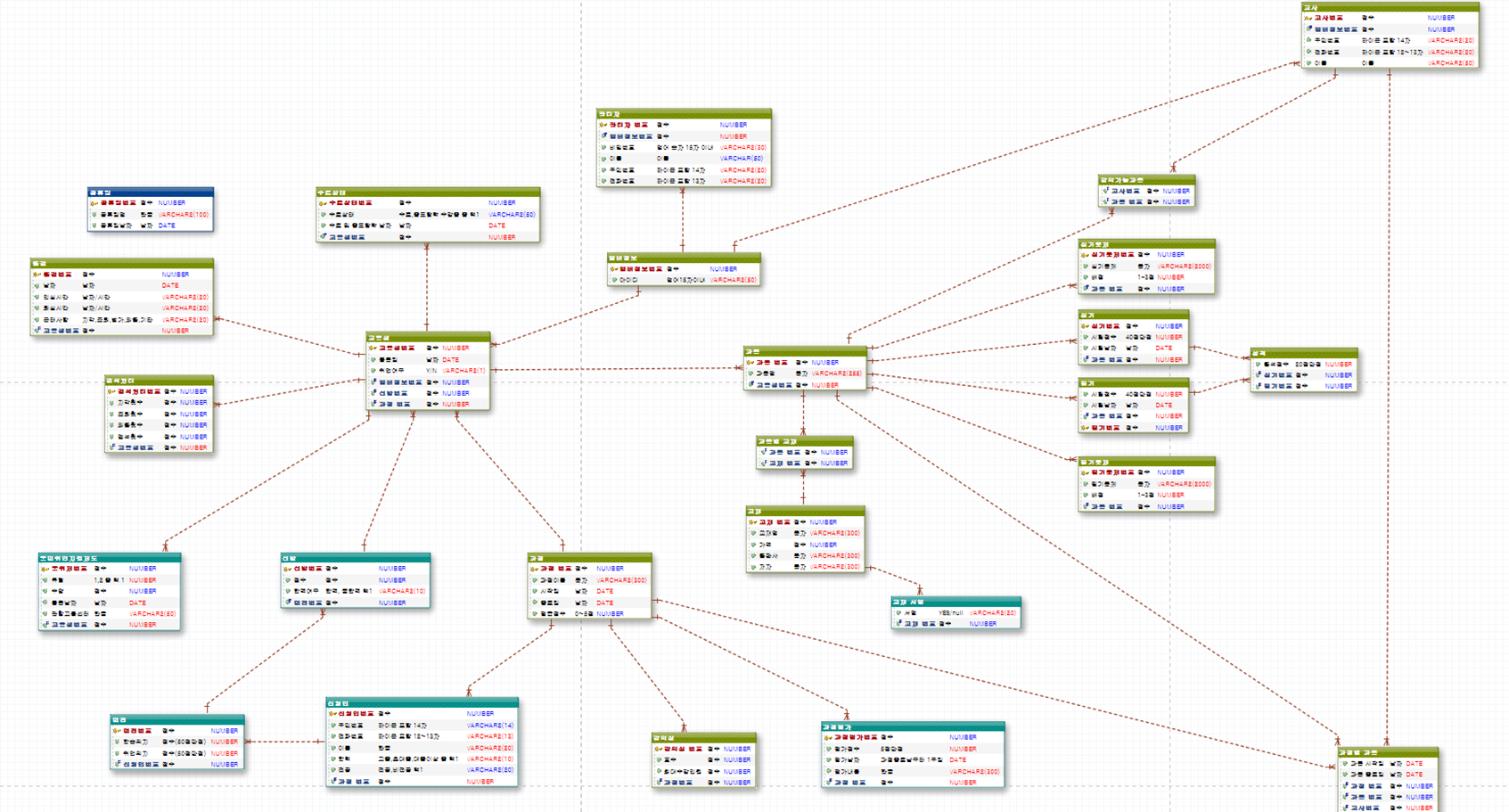Select the blue title bar of the 공휴일 table
Image resolution: width=1509 pixels, height=812 pixels.
(x=151, y=192)
